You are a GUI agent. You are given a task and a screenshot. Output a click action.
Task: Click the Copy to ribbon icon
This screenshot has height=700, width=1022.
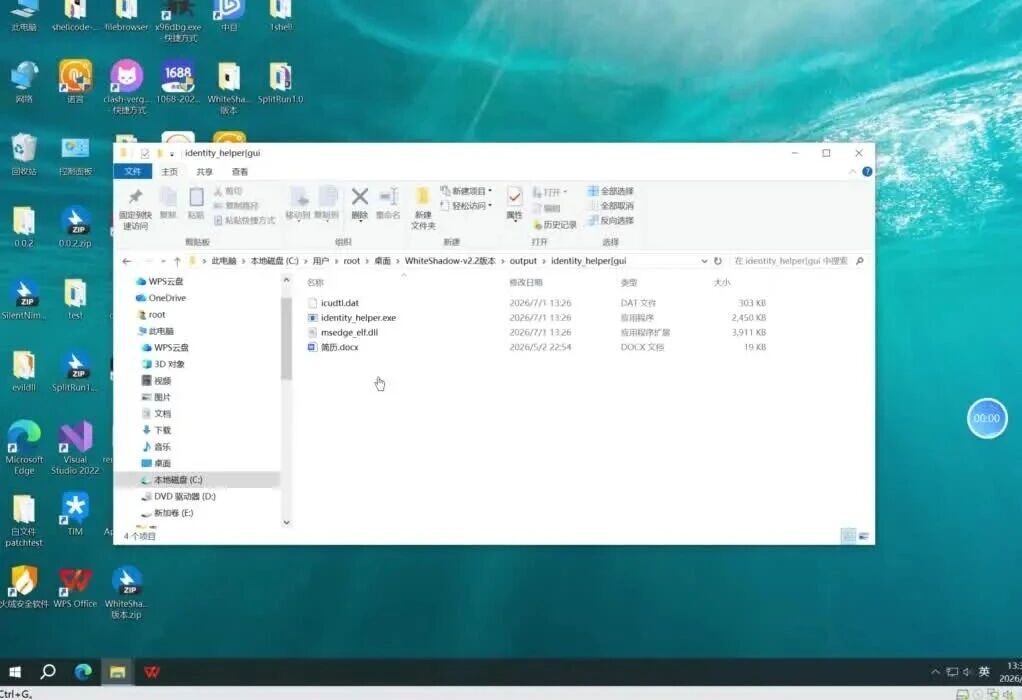(327, 203)
